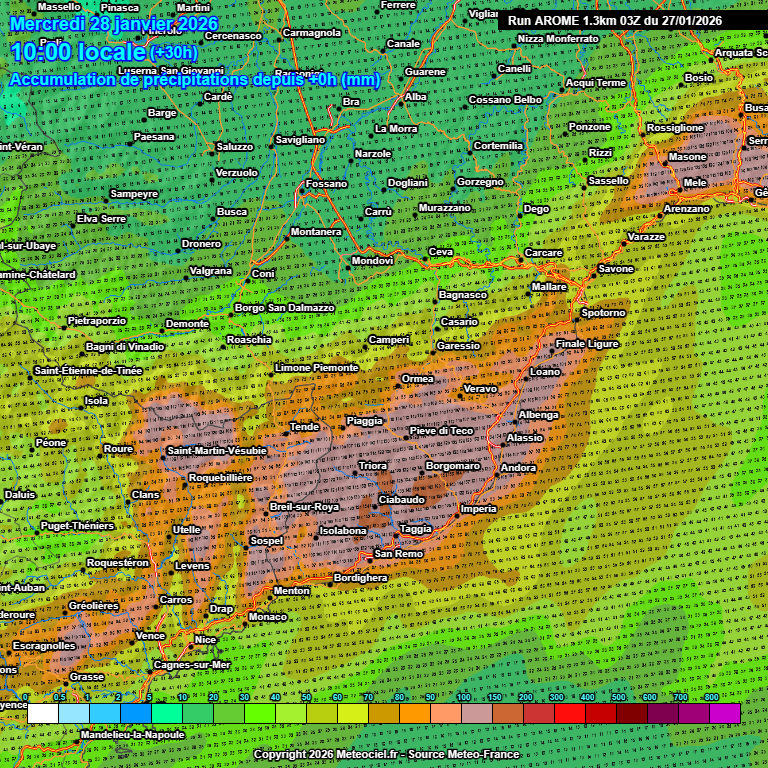Screen dimensions: 768x768
Task: Click the Fossano city label
Action: coord(327,184)
